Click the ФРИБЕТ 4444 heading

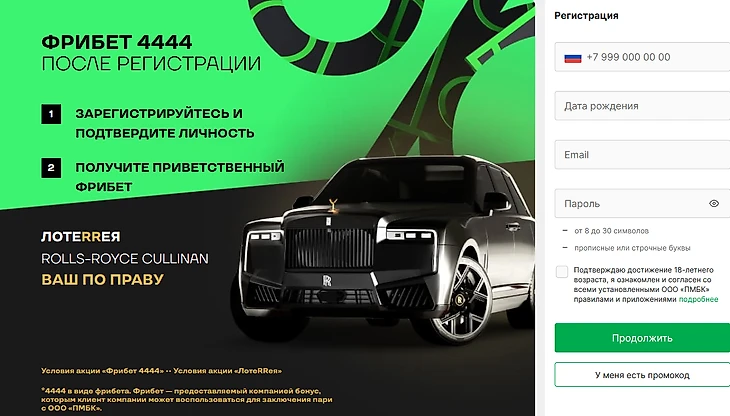pos(116,42)
